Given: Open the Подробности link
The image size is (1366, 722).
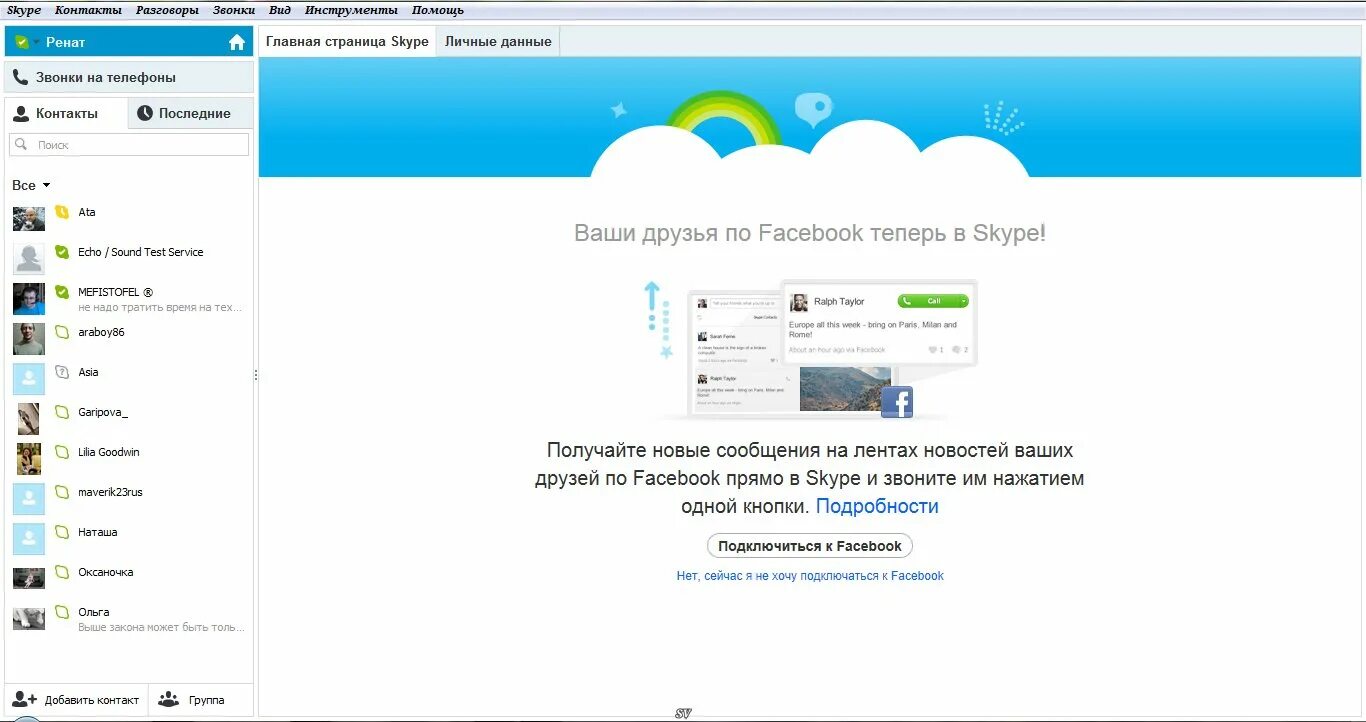Looking at the screenshot, I should 877,506.
